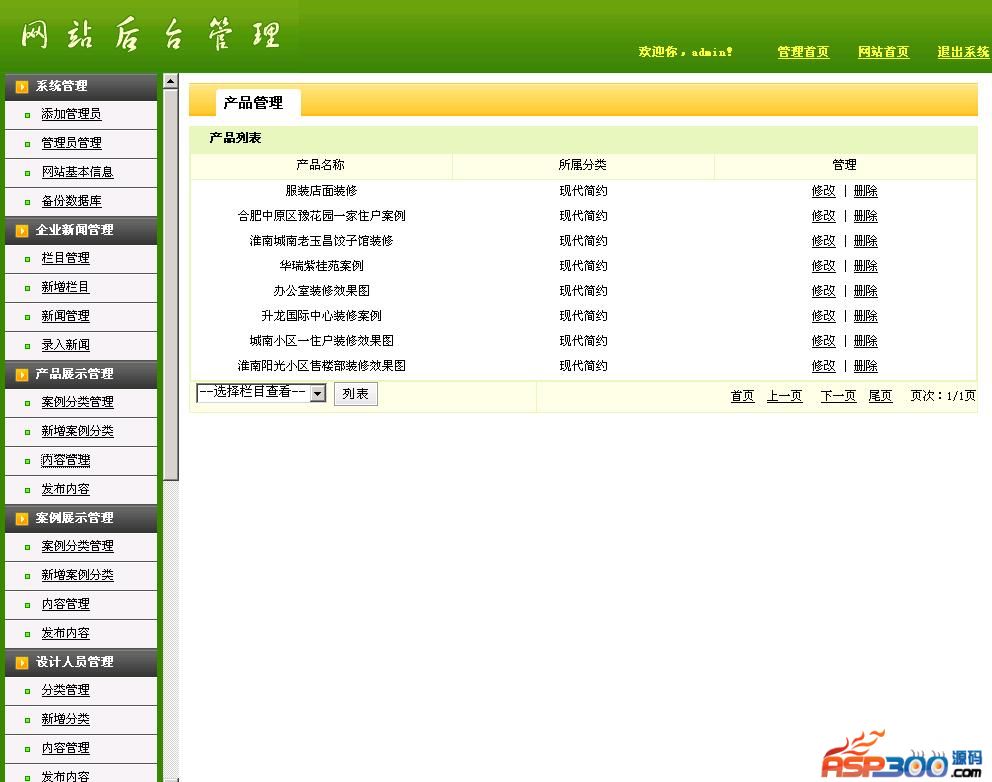The width and height of the screenshot is (992, 782).
Task: Select the 产品管理 tab
Action: coord(253,103)
